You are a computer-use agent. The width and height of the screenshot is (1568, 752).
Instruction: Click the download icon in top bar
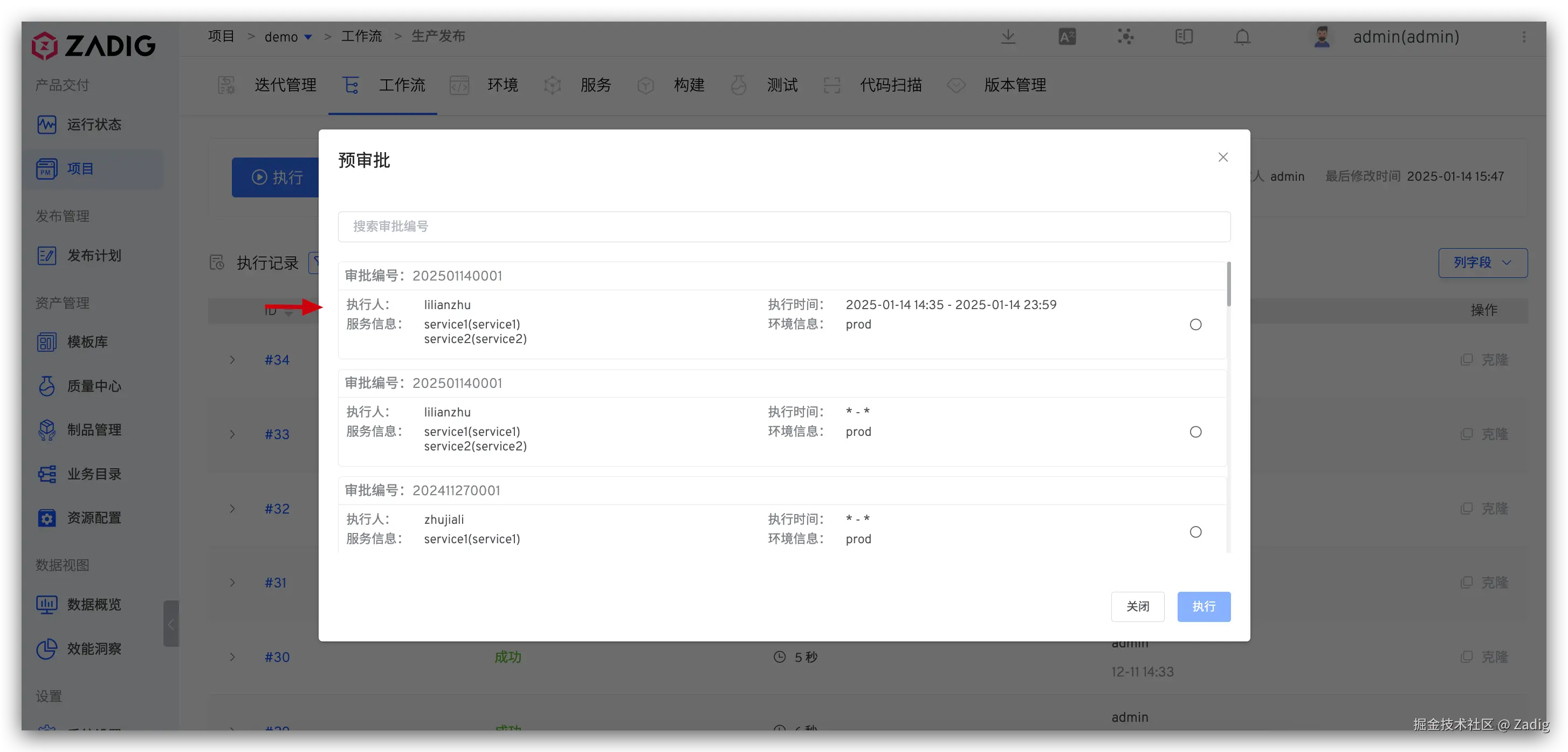pyautogui.click(x=1008, y=37)
